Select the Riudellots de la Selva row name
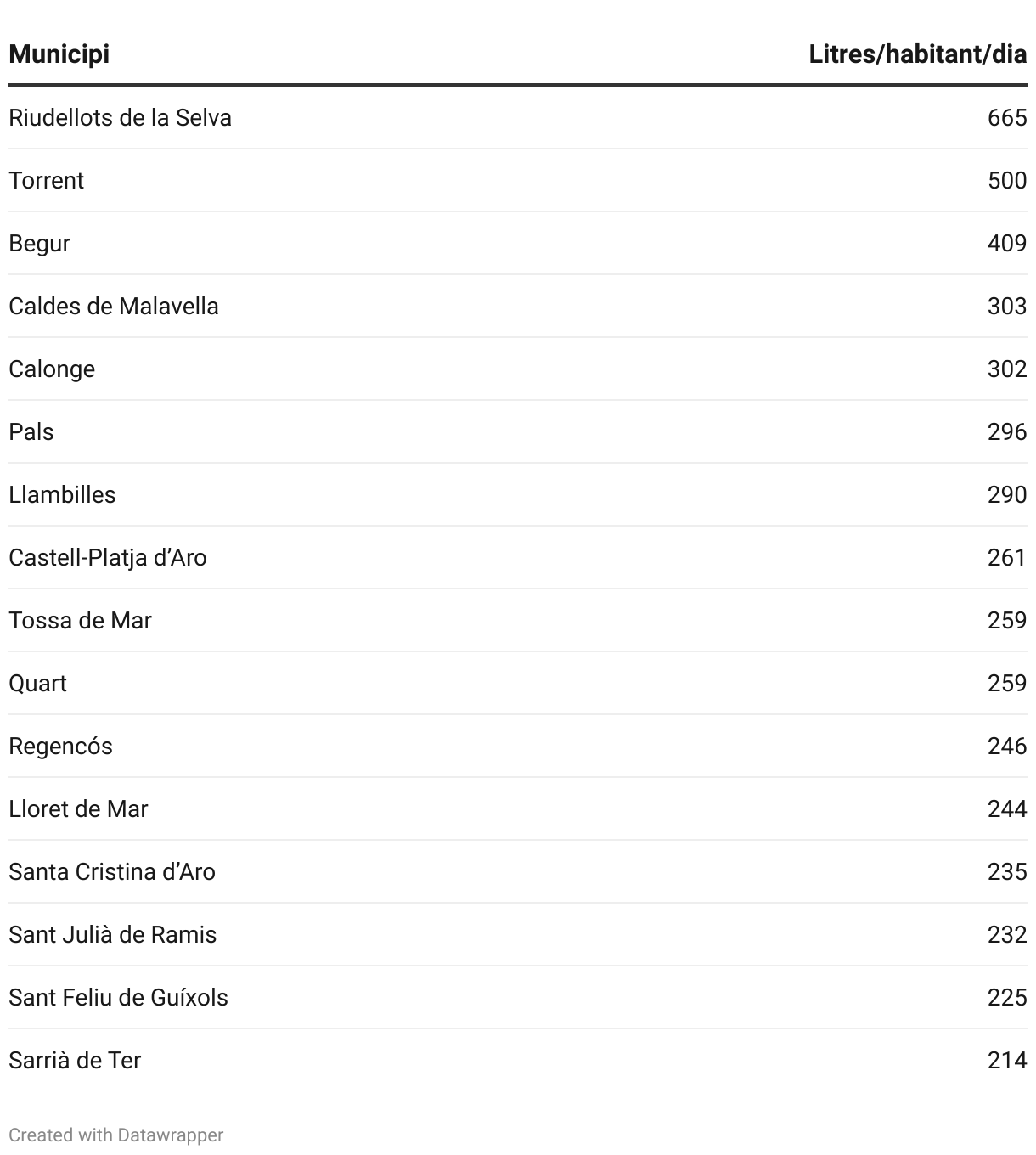This screenshot has width=1036, height=1155. pos(120,117)
